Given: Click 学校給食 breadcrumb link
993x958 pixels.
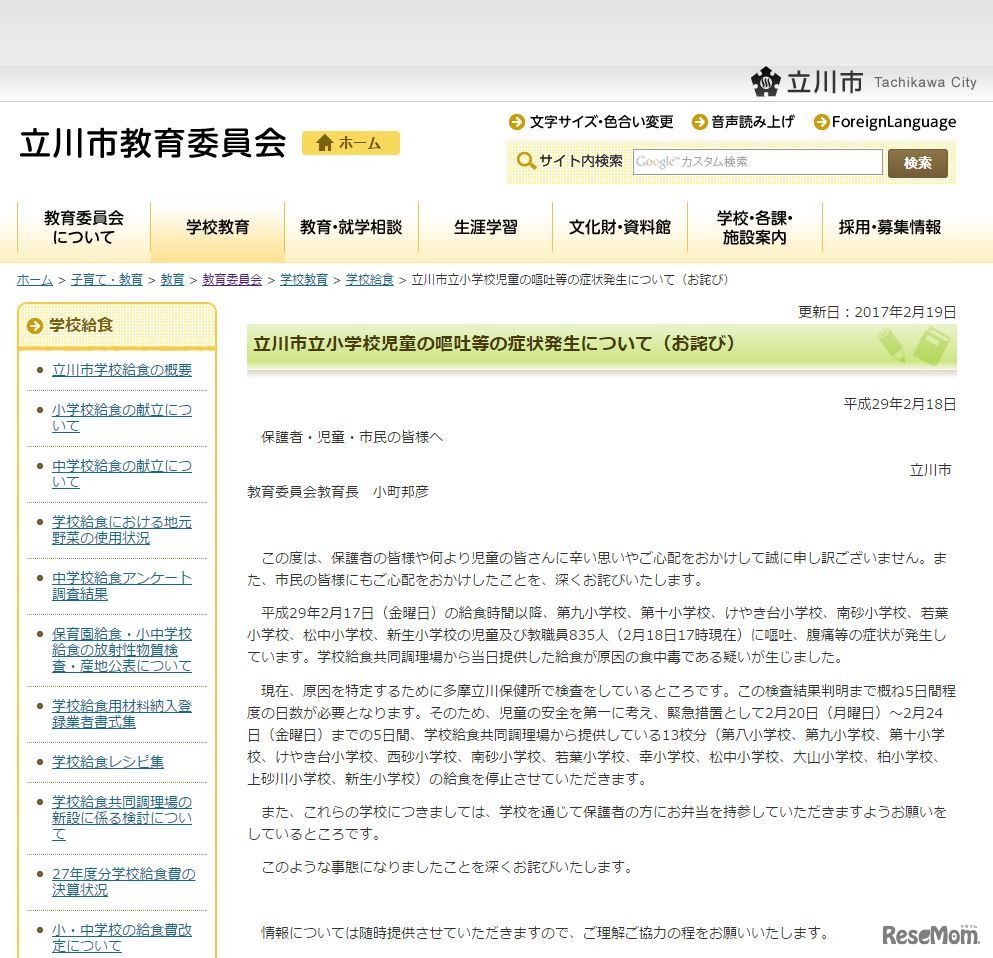Looking at the screenshot, I should 369,280.
